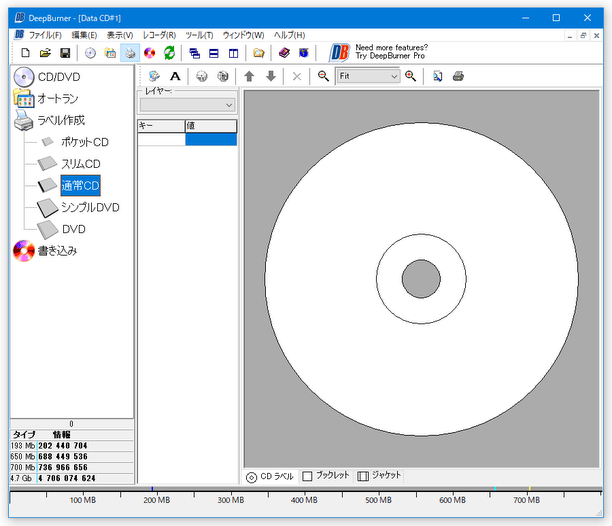Open the ファイル(F) menu
Image resolution: width=612 pixels, height=526 pixels.
pos(45,35)
